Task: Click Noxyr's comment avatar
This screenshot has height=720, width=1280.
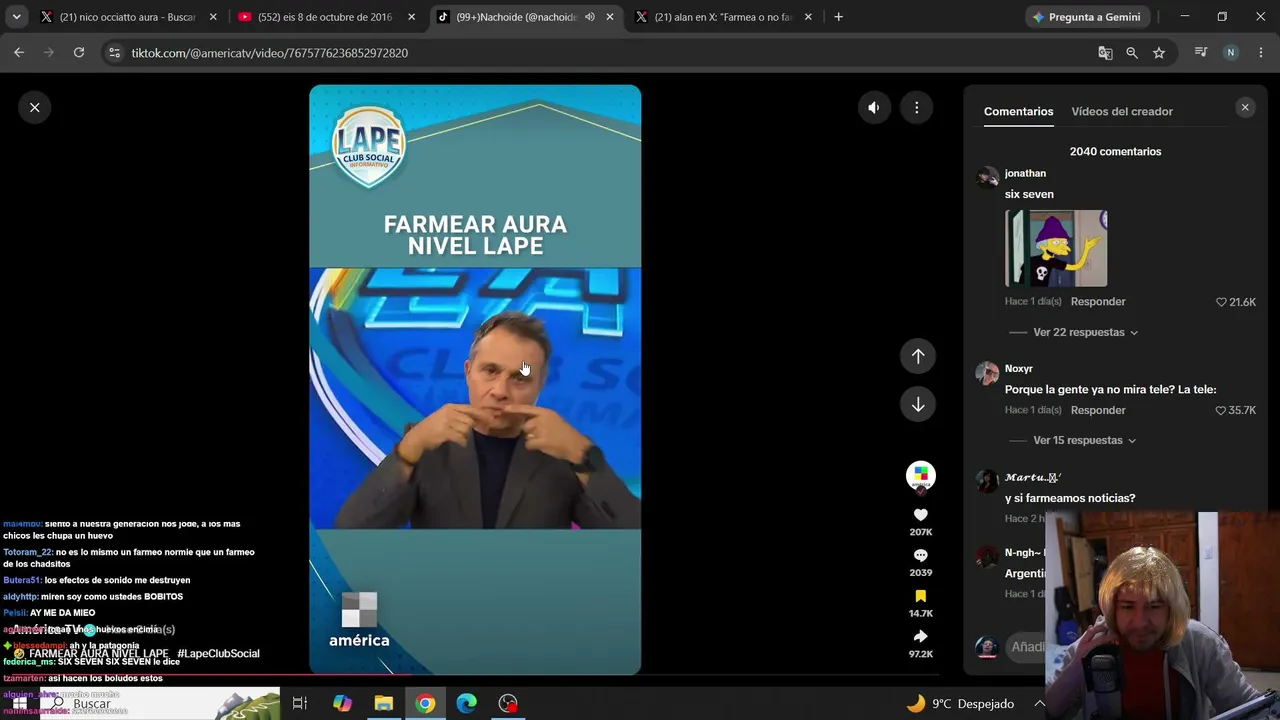Action: click(x=988, y=373)
